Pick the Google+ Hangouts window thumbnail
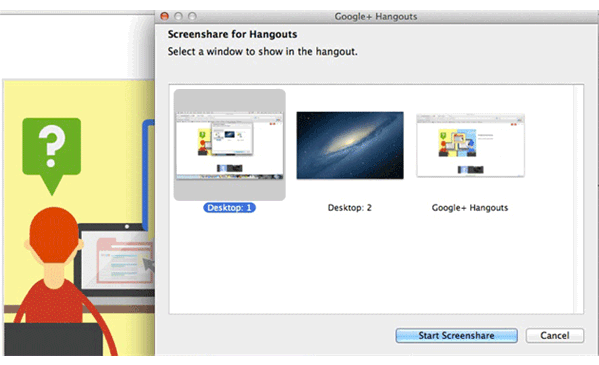The height and width of the screenshot is (365, 599). pyautogui.click(x=470, y=145)
